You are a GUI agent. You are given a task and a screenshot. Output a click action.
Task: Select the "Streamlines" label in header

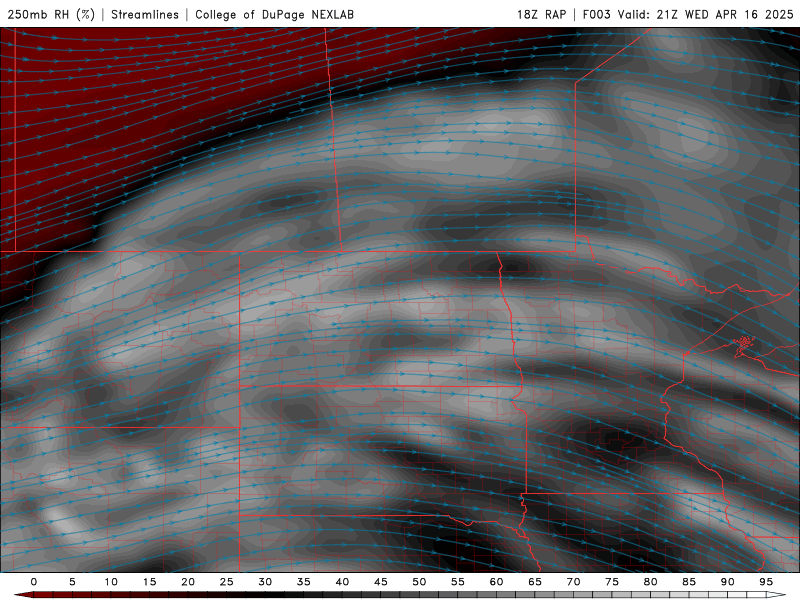[145, 14]
